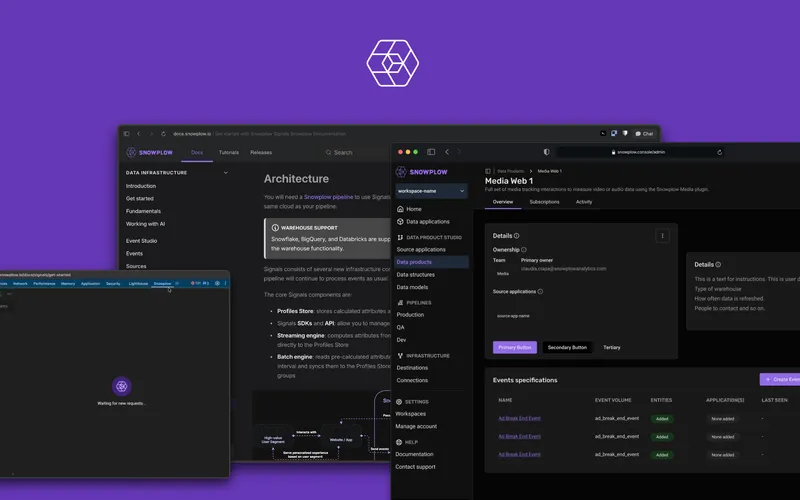Screen dimensions: 800x500
Task: Select the Application tab in DevTools
Action: coord(90,284)
